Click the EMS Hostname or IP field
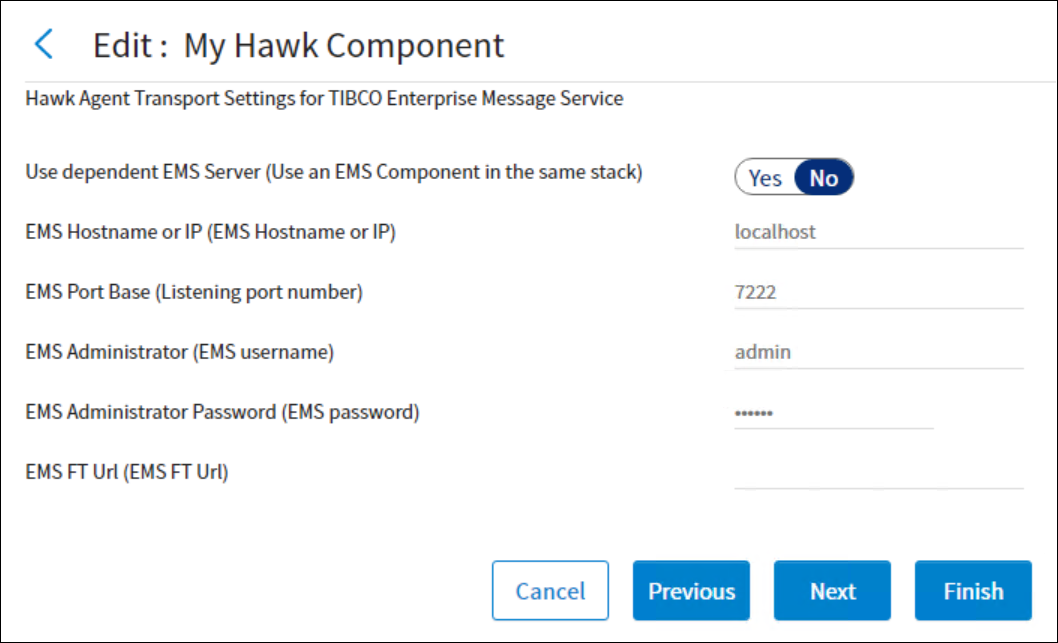The image size is (1058, 643). pyautogui.click(x=878, y=232)
